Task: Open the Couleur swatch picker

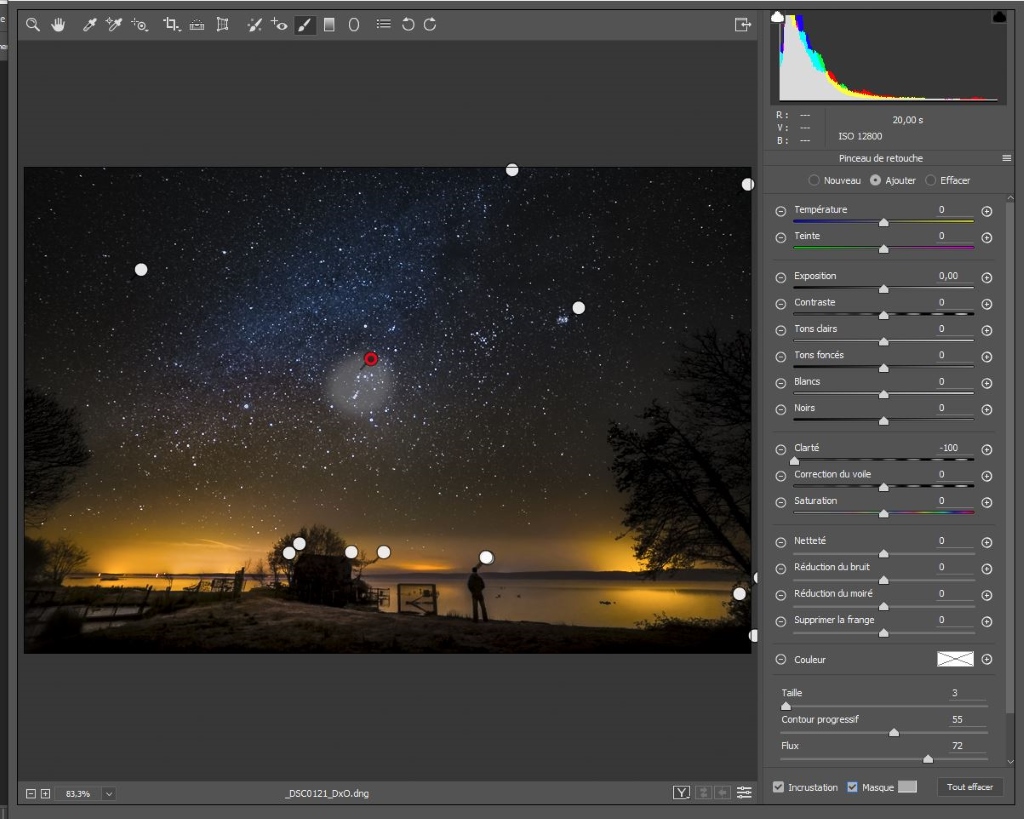Action: (x=955, y=660)
